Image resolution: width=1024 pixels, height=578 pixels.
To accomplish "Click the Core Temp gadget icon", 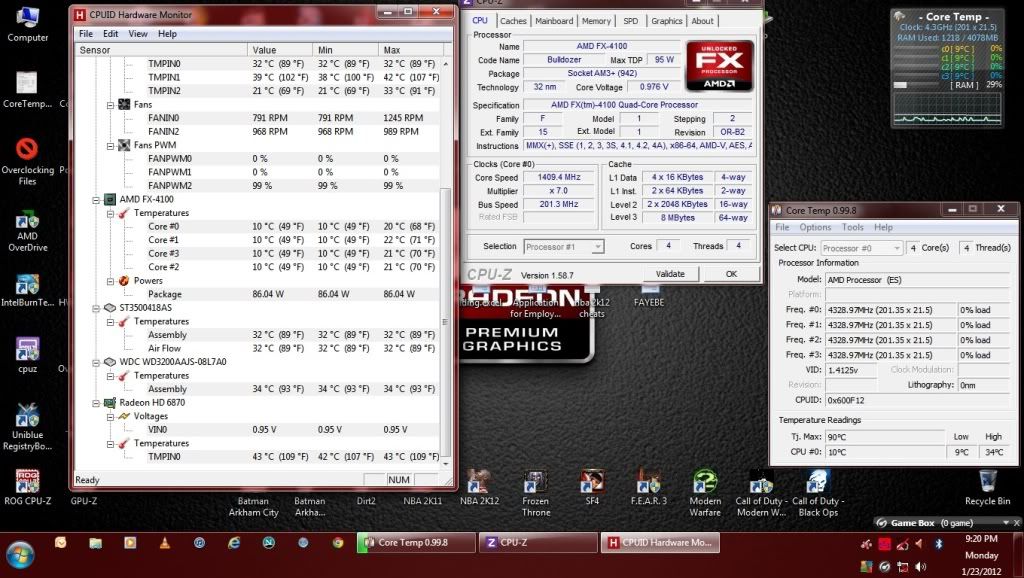I will 899,16.
